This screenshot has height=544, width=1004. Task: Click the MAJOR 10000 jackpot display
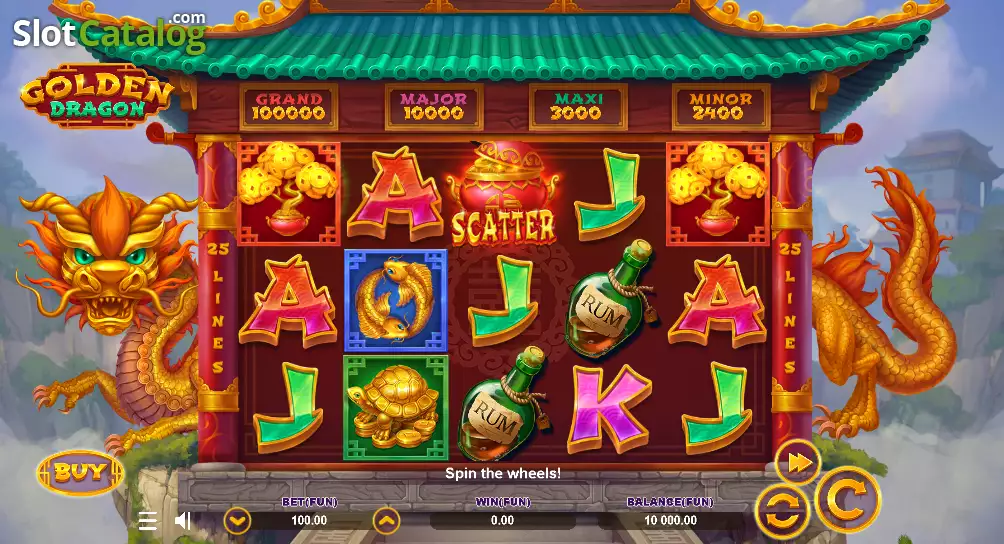tap(433, 107)
